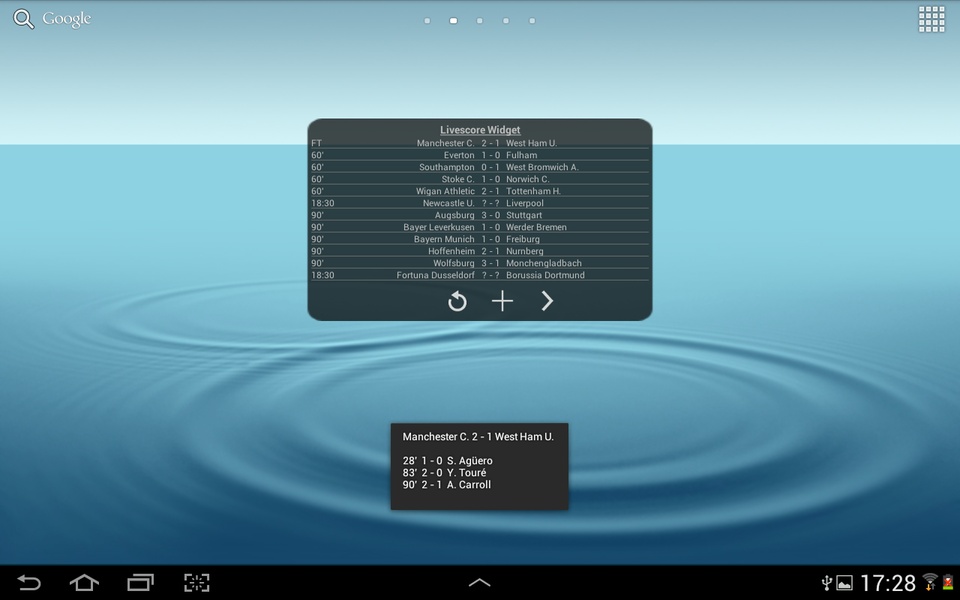Select Hoffenheim vs Nurnberg match
The height and width of the screenshot is (600, 960).
click(479, 251)
